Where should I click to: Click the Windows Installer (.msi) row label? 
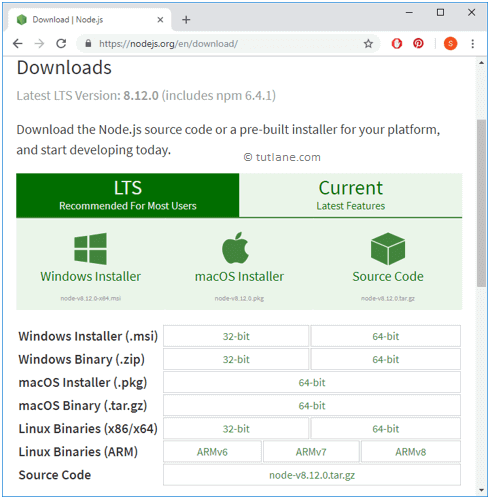pyautogui.click(x=88, y=336)
